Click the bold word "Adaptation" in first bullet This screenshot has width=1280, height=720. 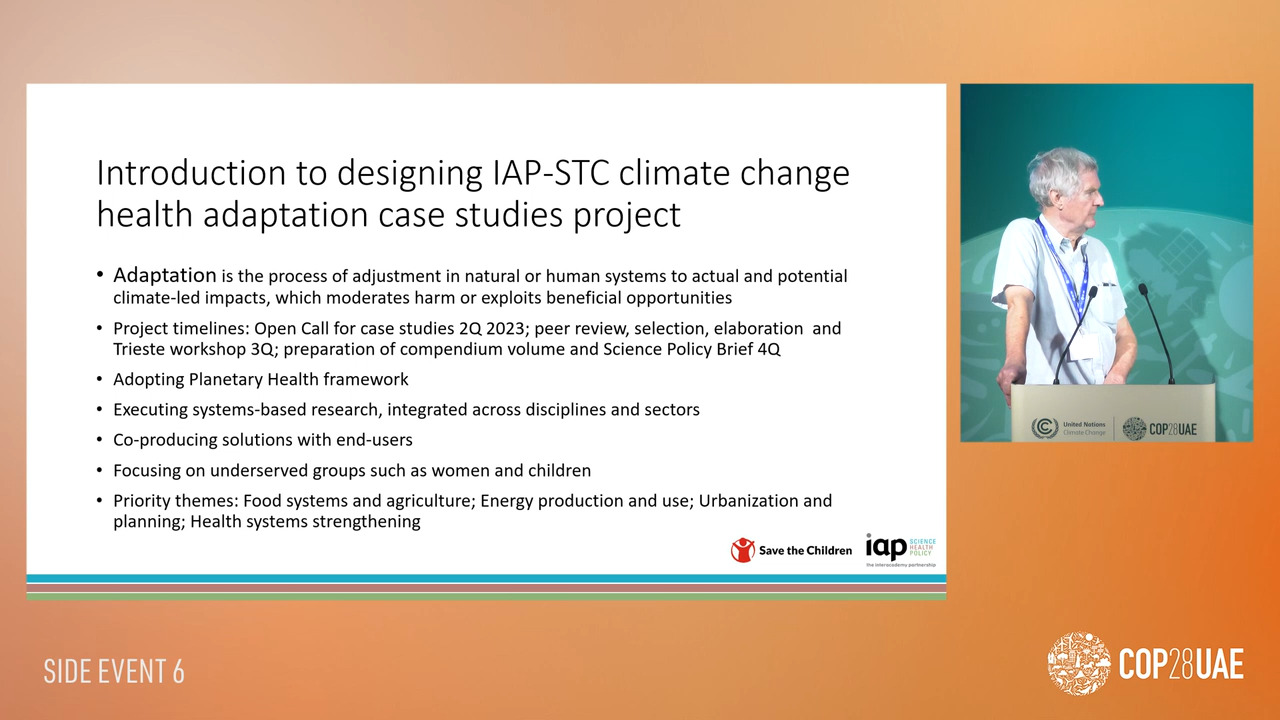click(165, 275)
